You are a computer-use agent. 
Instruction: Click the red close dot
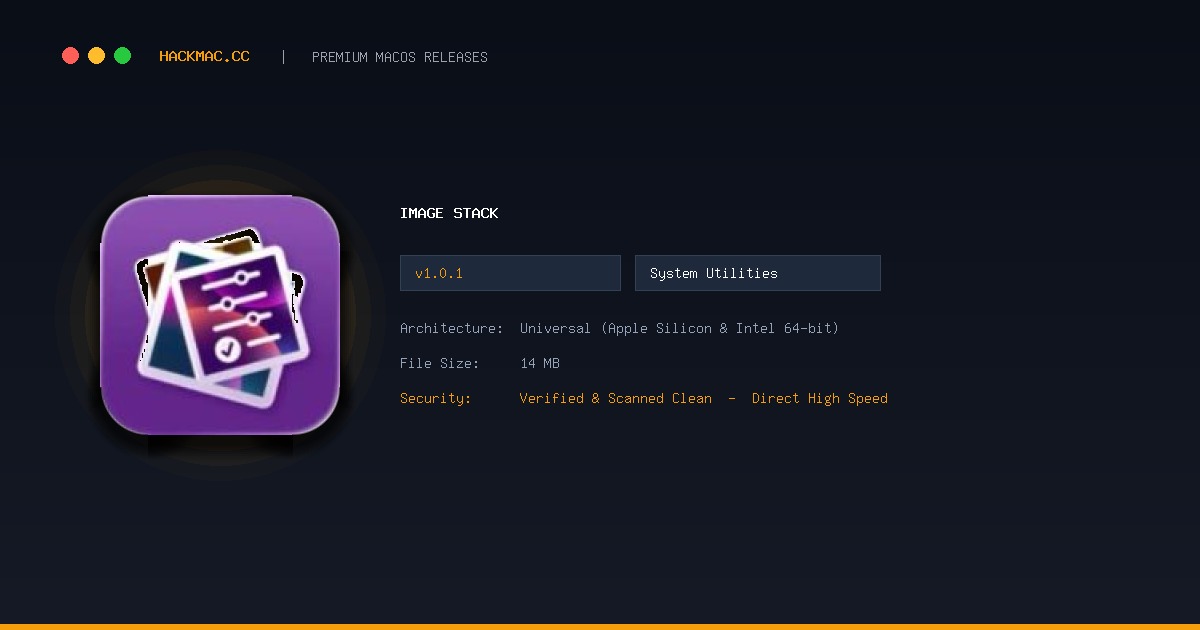click(x=70, y=56)
